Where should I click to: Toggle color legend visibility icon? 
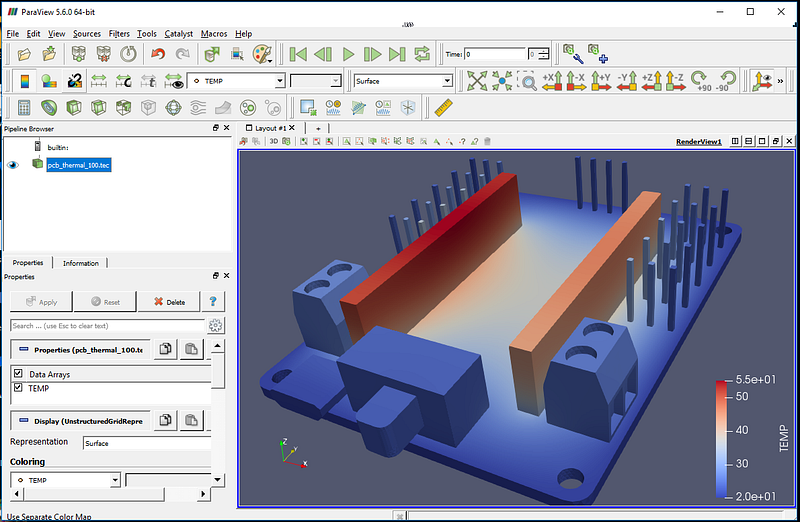[x=24, y=81]
